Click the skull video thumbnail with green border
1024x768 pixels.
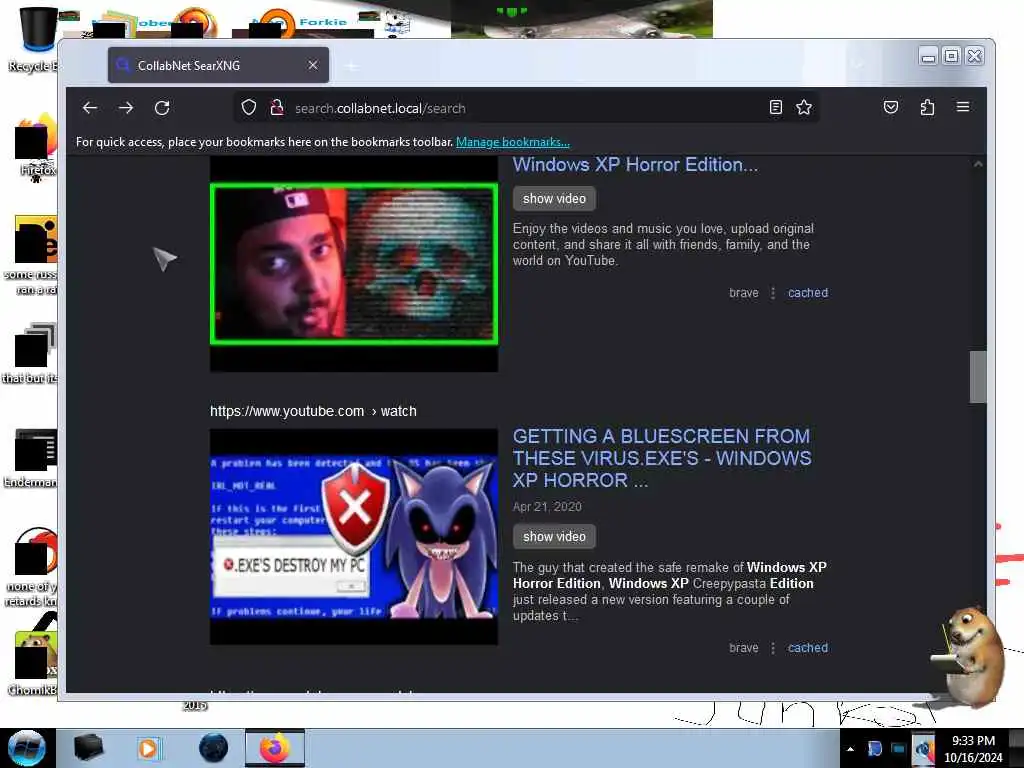354,264
